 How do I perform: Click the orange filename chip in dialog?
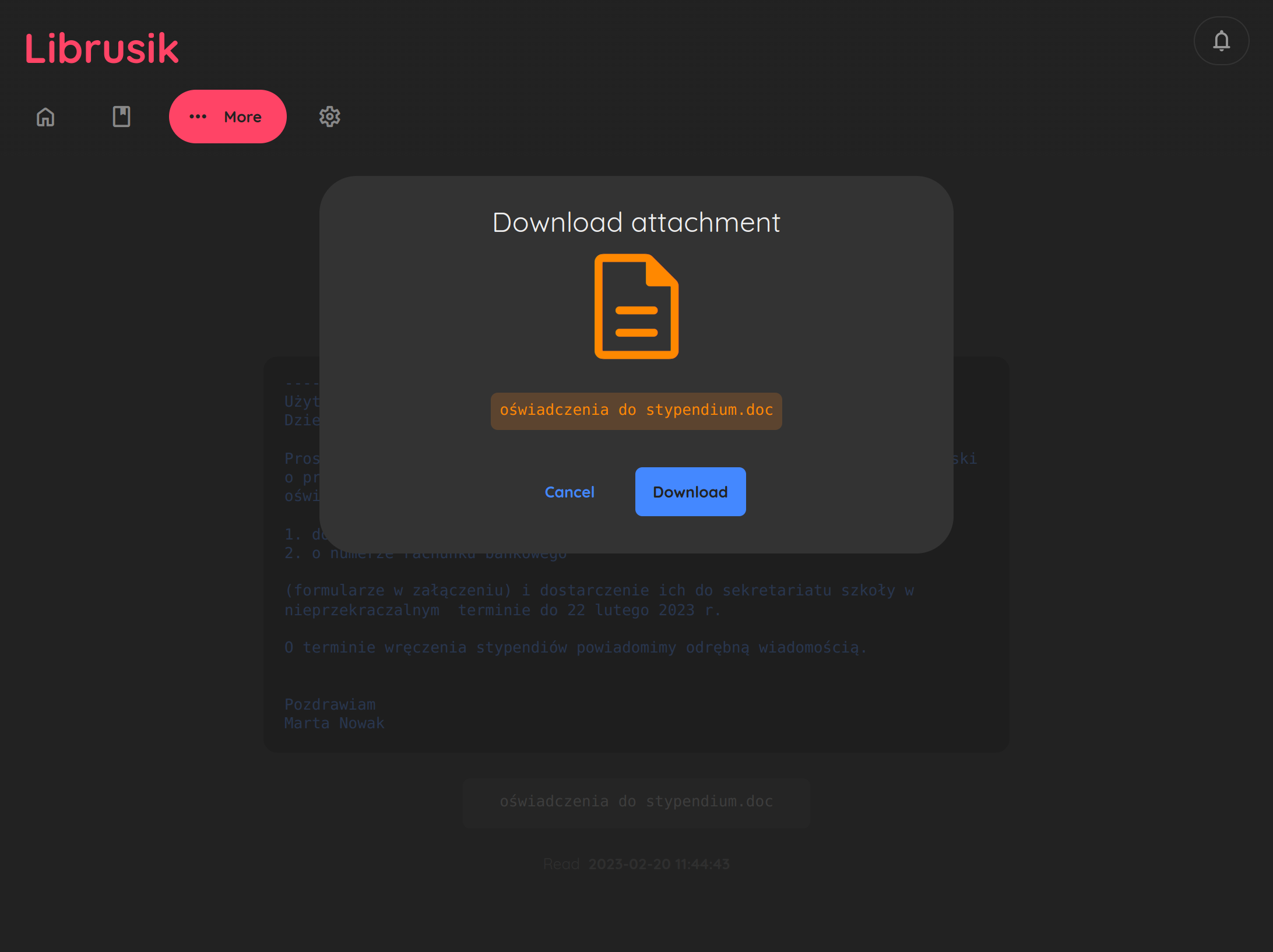click(636, 411)
